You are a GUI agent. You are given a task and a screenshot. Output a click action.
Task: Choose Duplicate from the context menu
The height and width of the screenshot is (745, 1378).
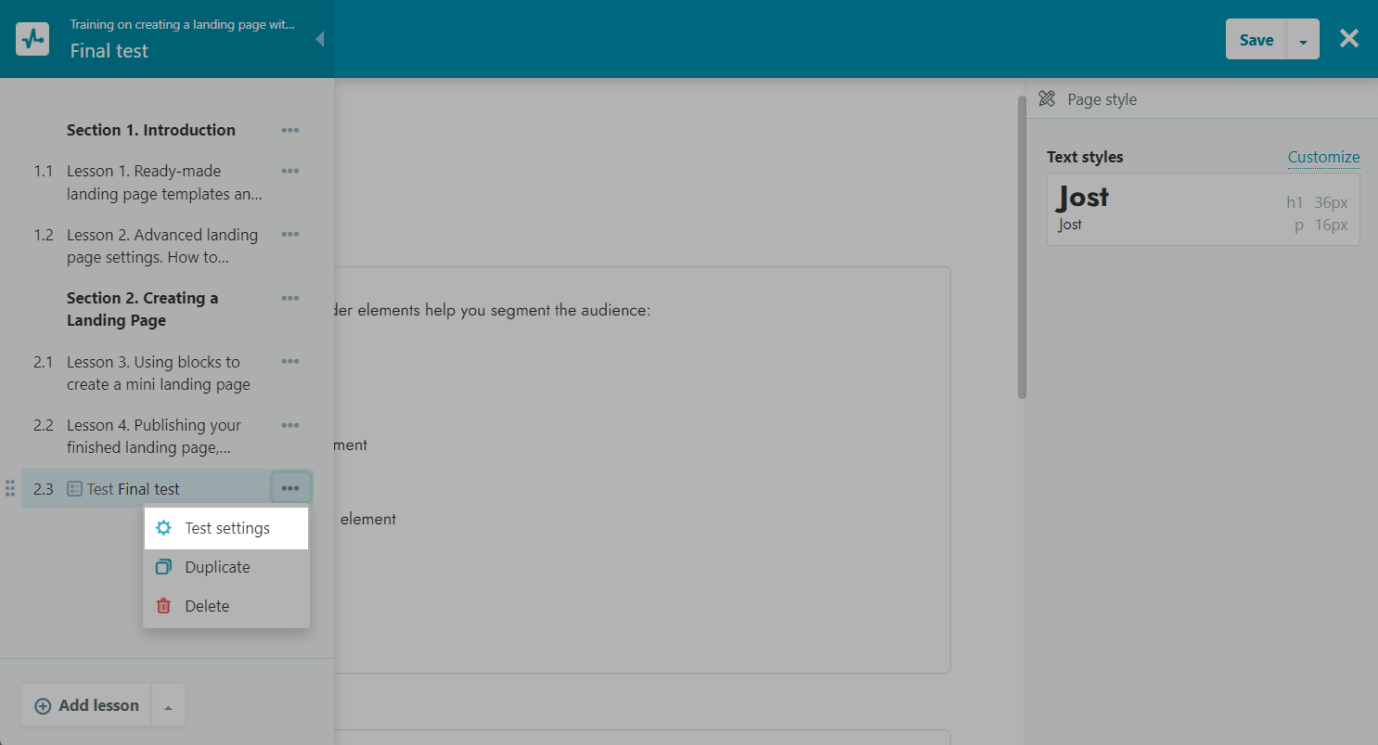point(226,567)
